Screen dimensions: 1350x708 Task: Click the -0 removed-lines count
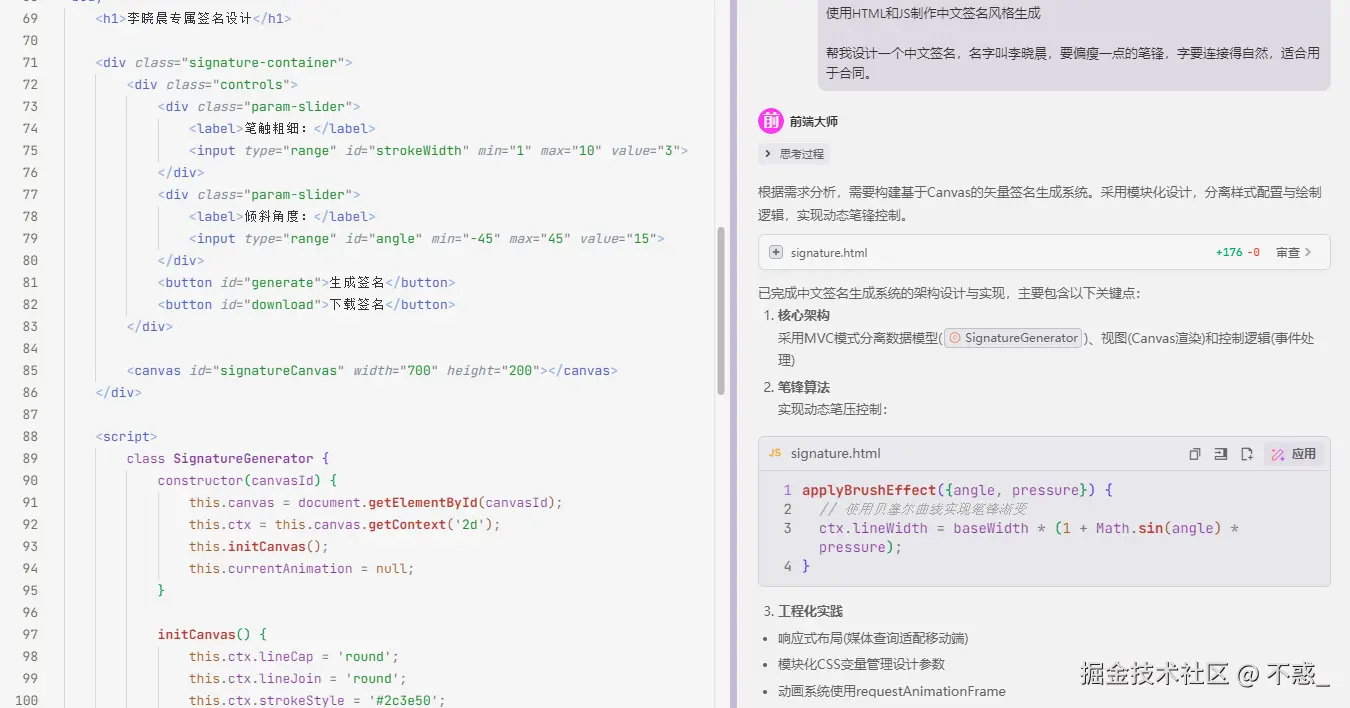(1254, 253)
